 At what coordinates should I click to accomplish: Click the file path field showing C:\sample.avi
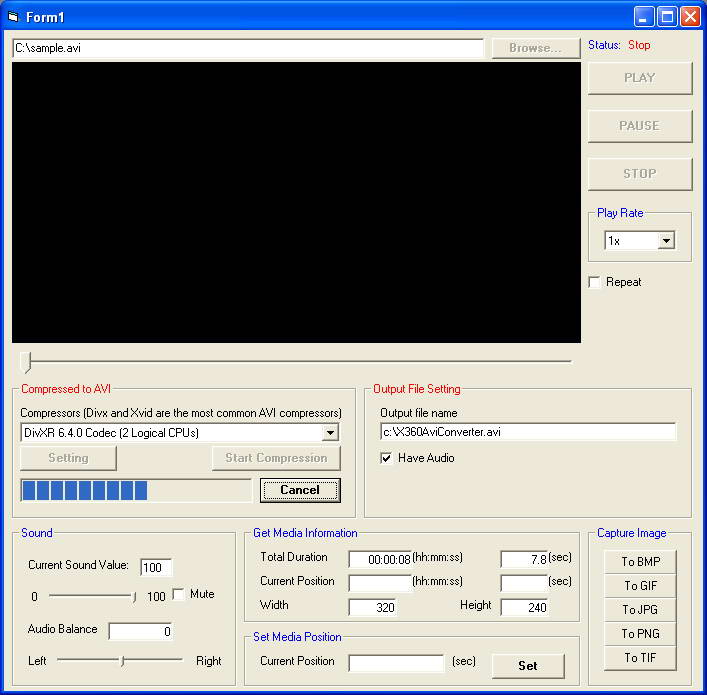(x=248, y=48)
